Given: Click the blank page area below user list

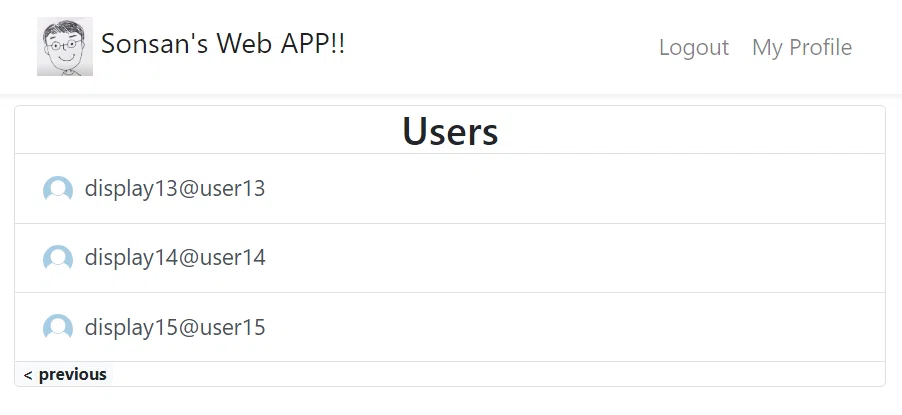Looking at the screenshot, I should (451, 402).
